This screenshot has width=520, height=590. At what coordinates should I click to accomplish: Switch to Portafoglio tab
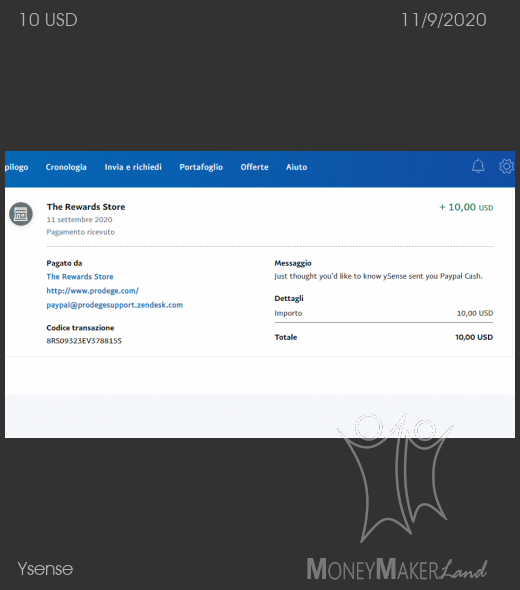pos(201,167)
